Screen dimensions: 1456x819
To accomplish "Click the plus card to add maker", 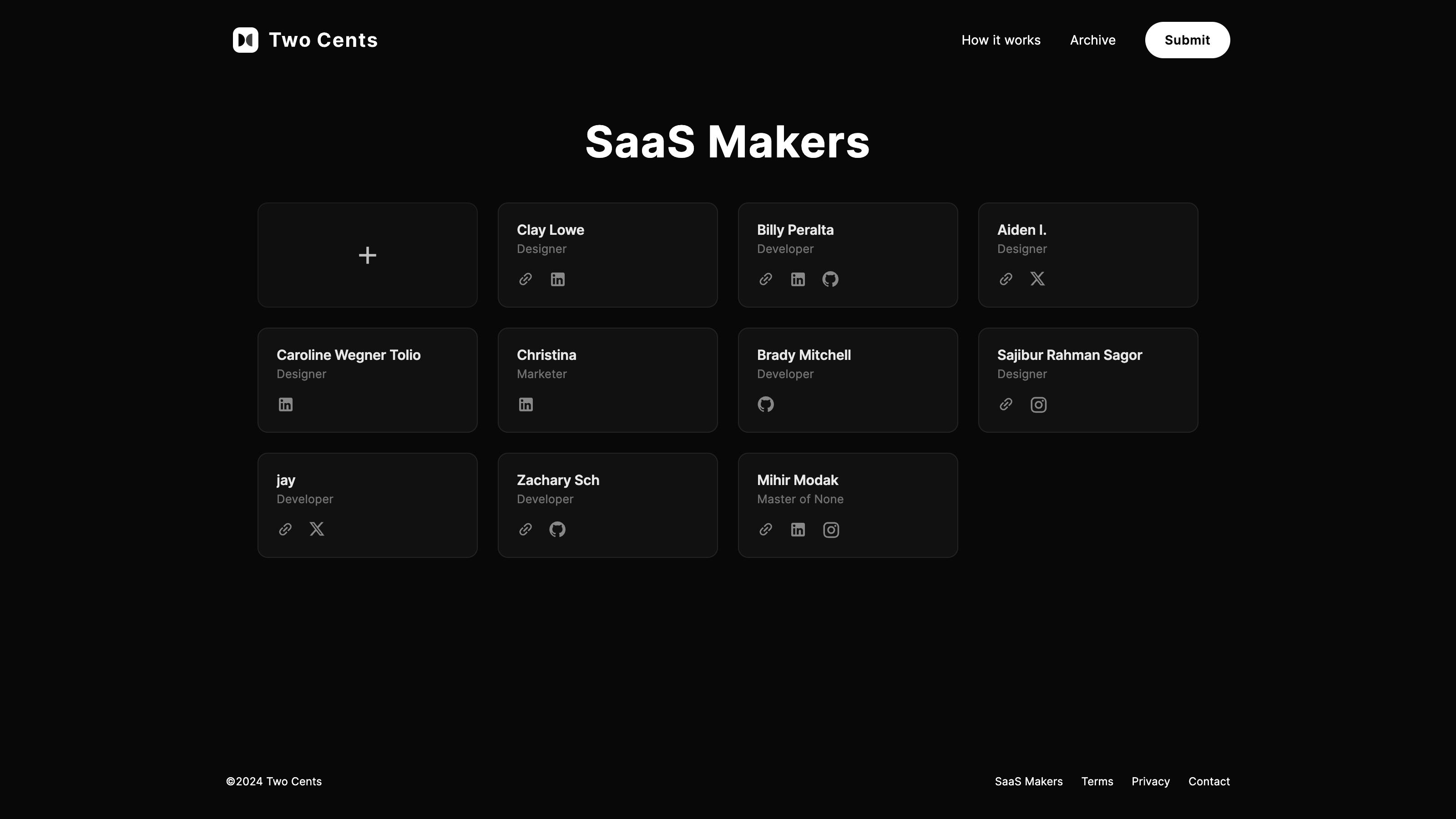I will [367, 255].
